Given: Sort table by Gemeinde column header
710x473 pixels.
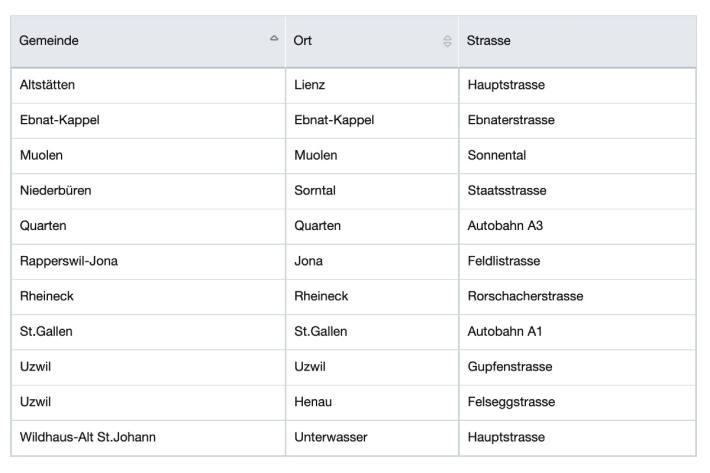Looking at the screenshot, I should [148, 41].
